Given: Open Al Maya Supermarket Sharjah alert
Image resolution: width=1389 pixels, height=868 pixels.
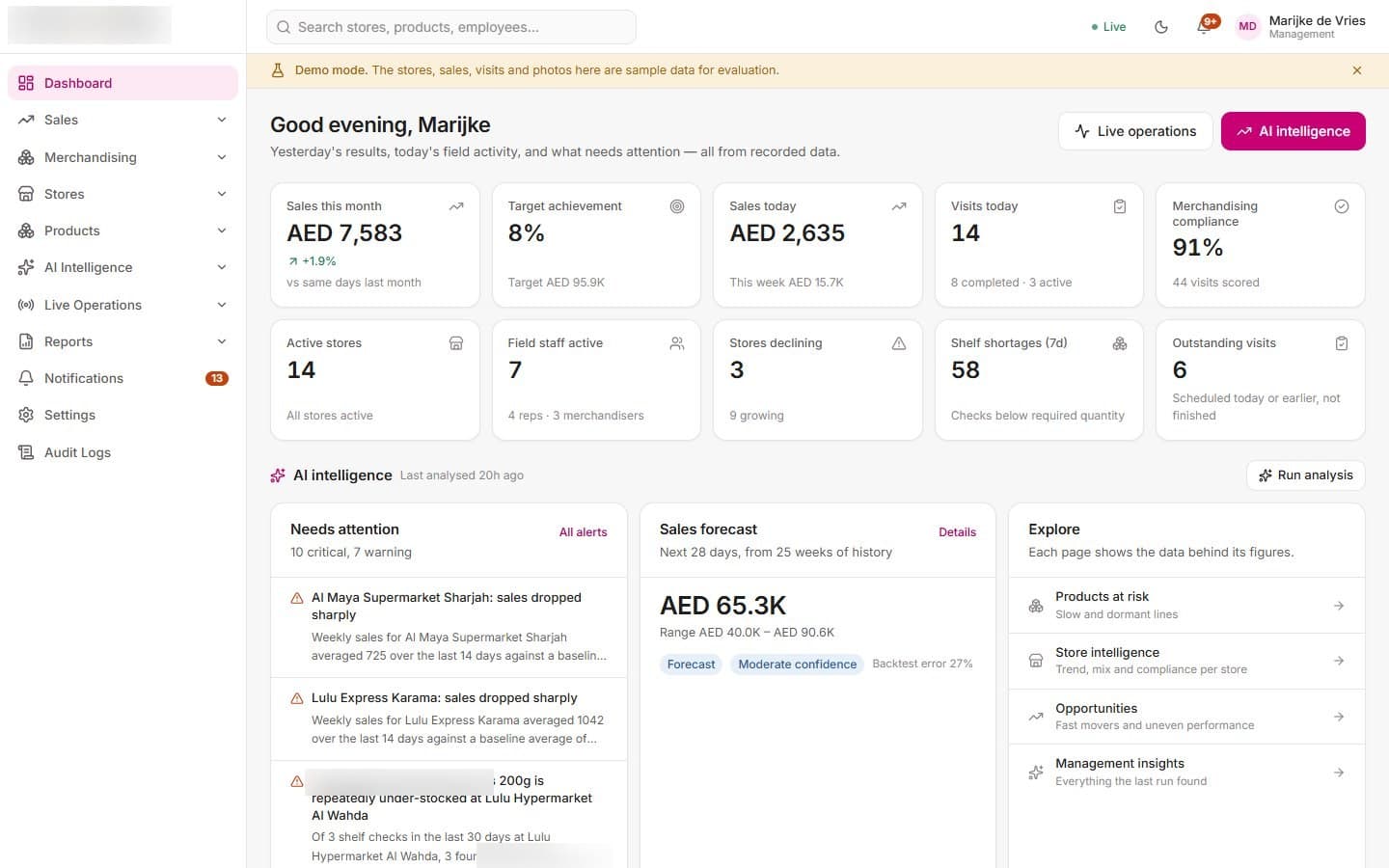Looking at the screenshot, I should coord(449,627).
